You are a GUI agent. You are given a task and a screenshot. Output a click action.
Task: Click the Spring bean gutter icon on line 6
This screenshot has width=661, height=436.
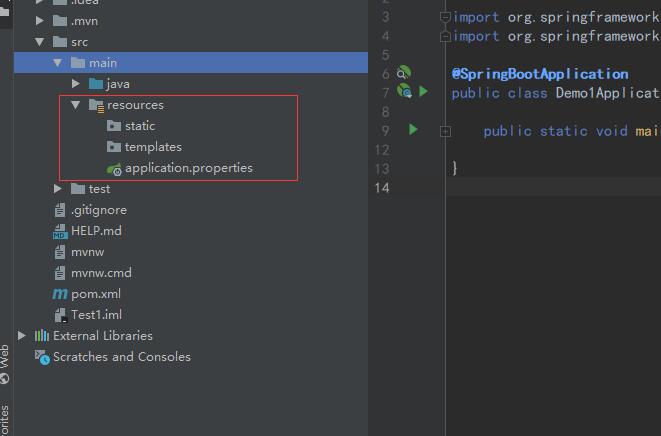click(x=403, y=73)
